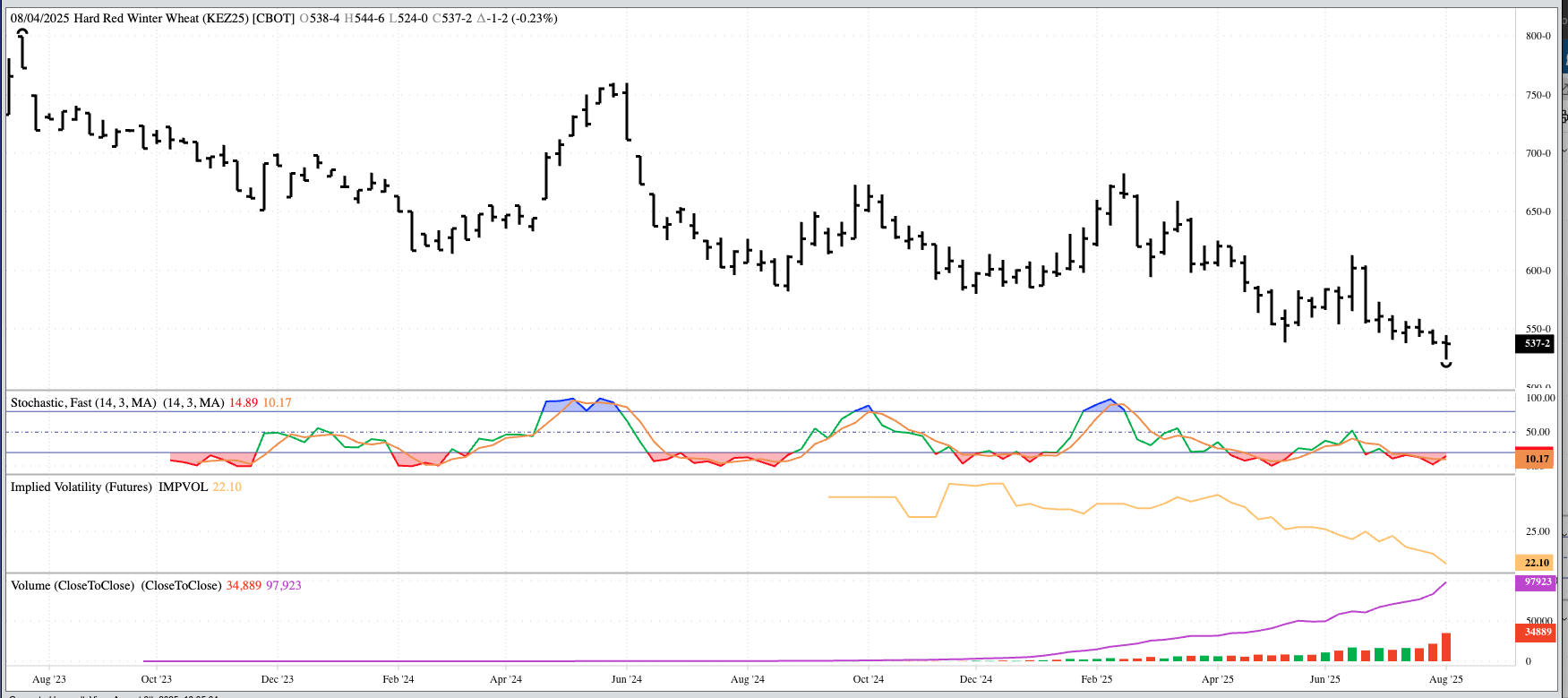Click the 22.10 implied volatility value tag
Image resolution: width=1568 pixels, height=698 pixels.
(x=1536, y=563)
